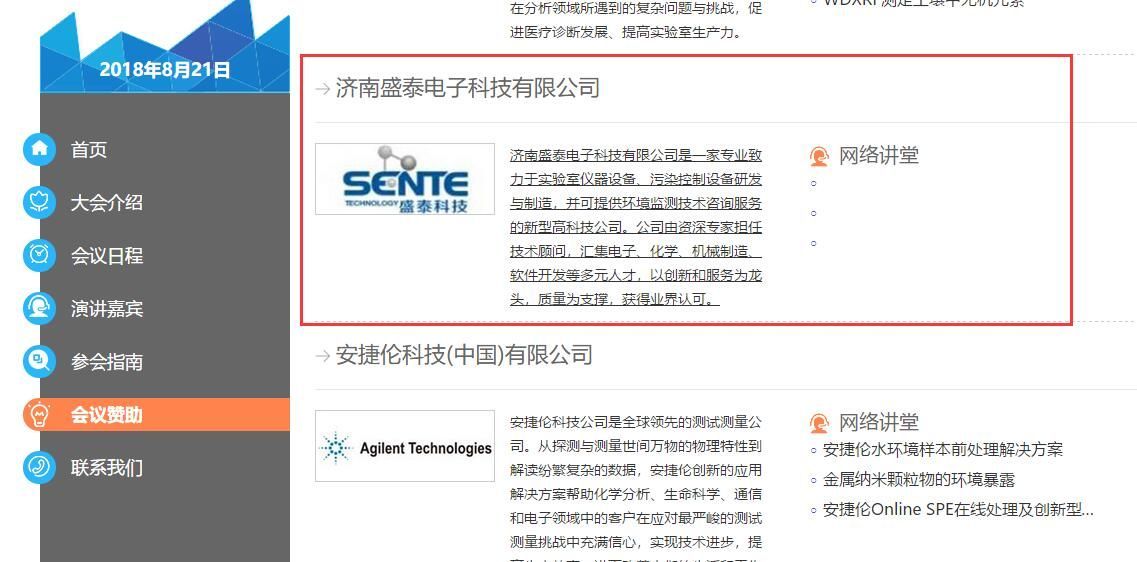This screenshot has height=562, width=1137.
Task: Open the underlined 济南盛泰 company description
Action: coord(636,227)
